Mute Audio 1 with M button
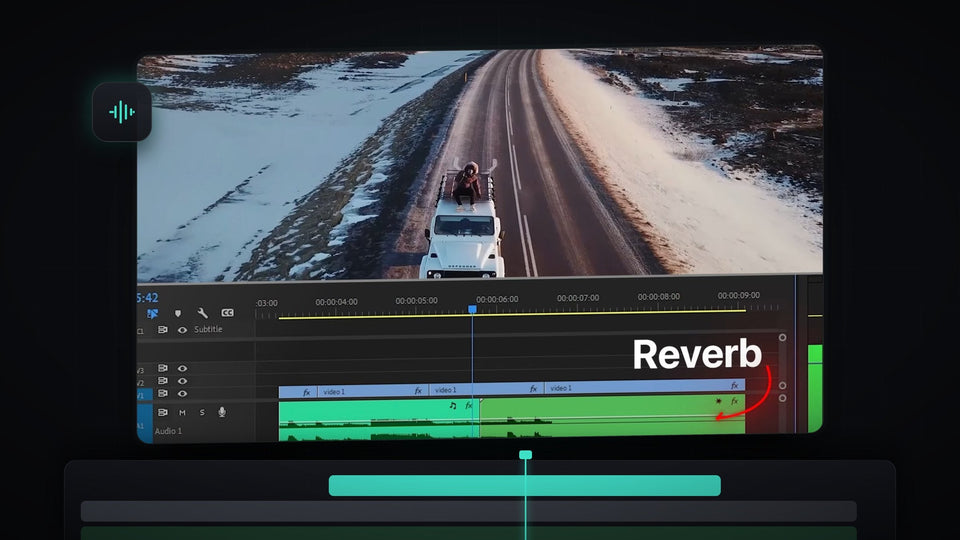 (x=182, y=413)
